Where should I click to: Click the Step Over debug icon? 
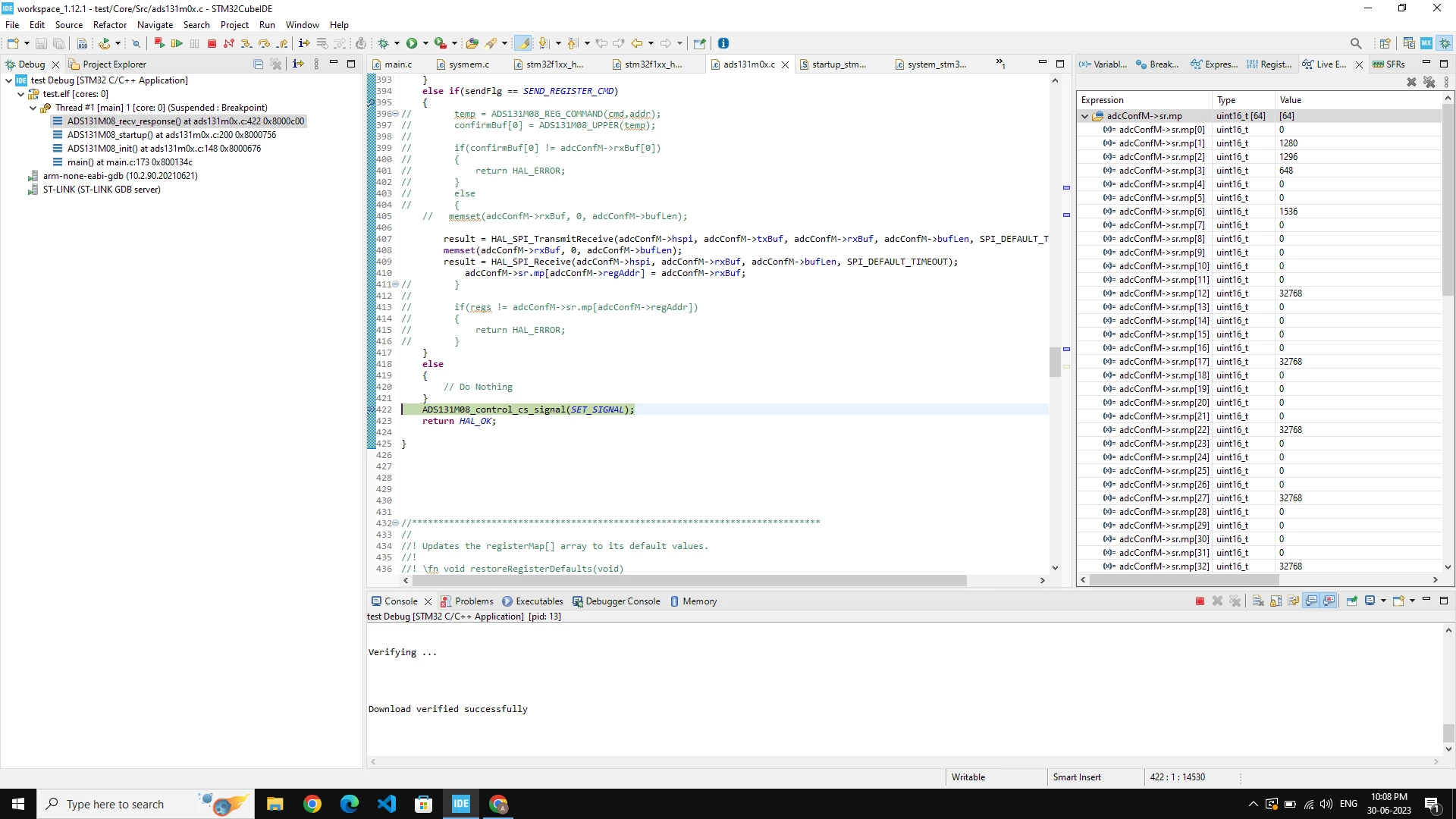coord(264,43)
